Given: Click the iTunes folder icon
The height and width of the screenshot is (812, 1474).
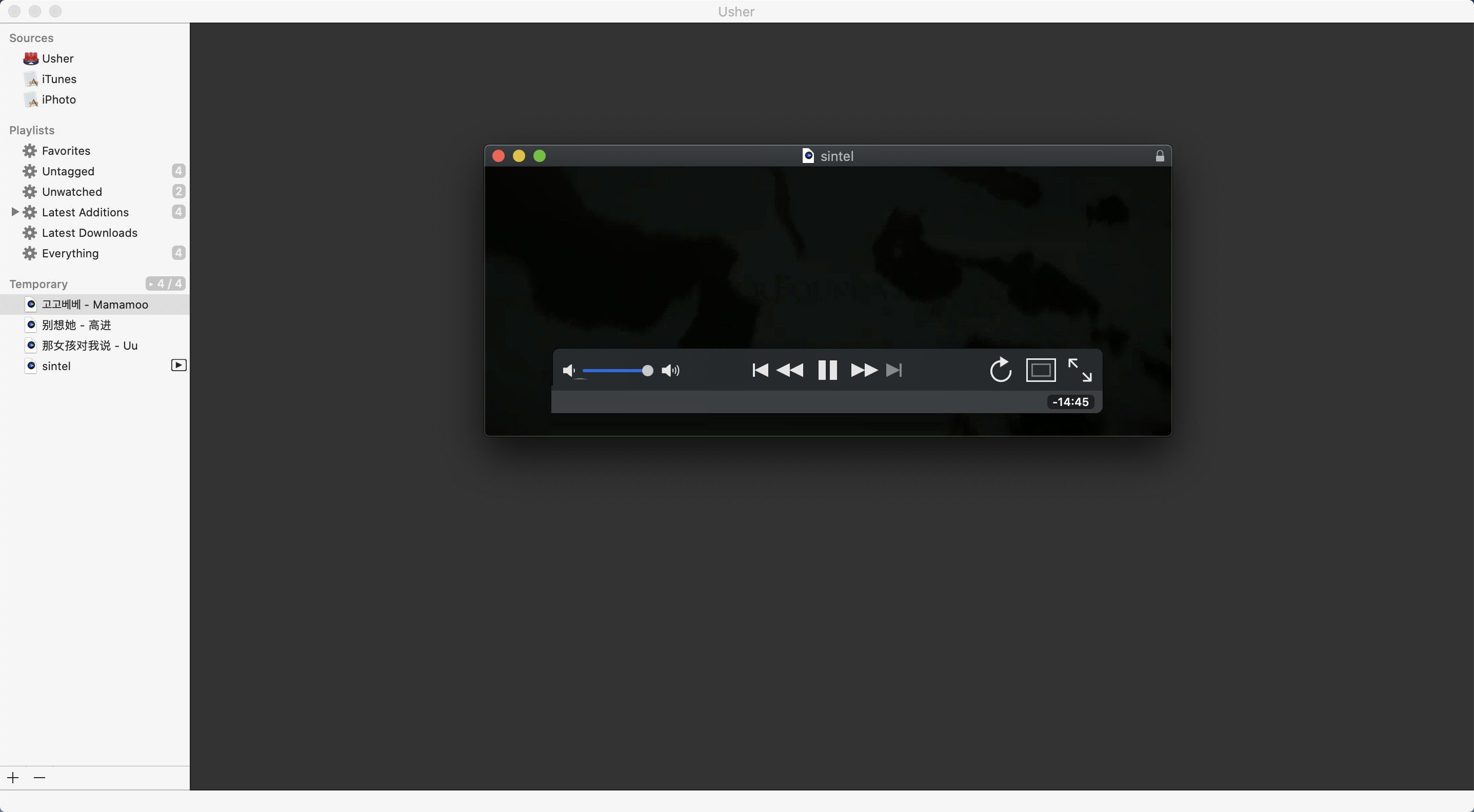Looking at the screenshot, I should [31, 79].
